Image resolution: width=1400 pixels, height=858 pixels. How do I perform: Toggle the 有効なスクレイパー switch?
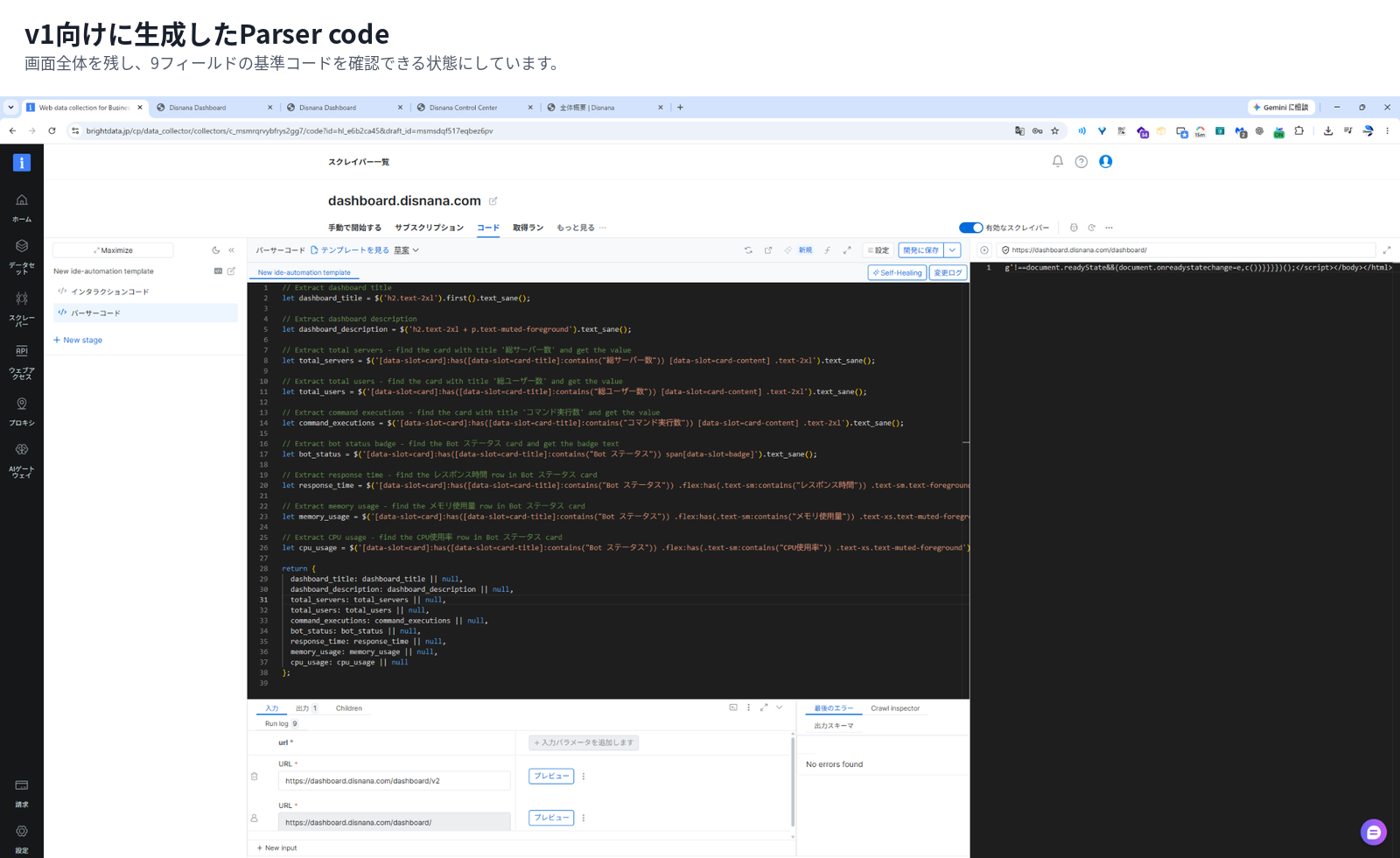tap(971, 228)
